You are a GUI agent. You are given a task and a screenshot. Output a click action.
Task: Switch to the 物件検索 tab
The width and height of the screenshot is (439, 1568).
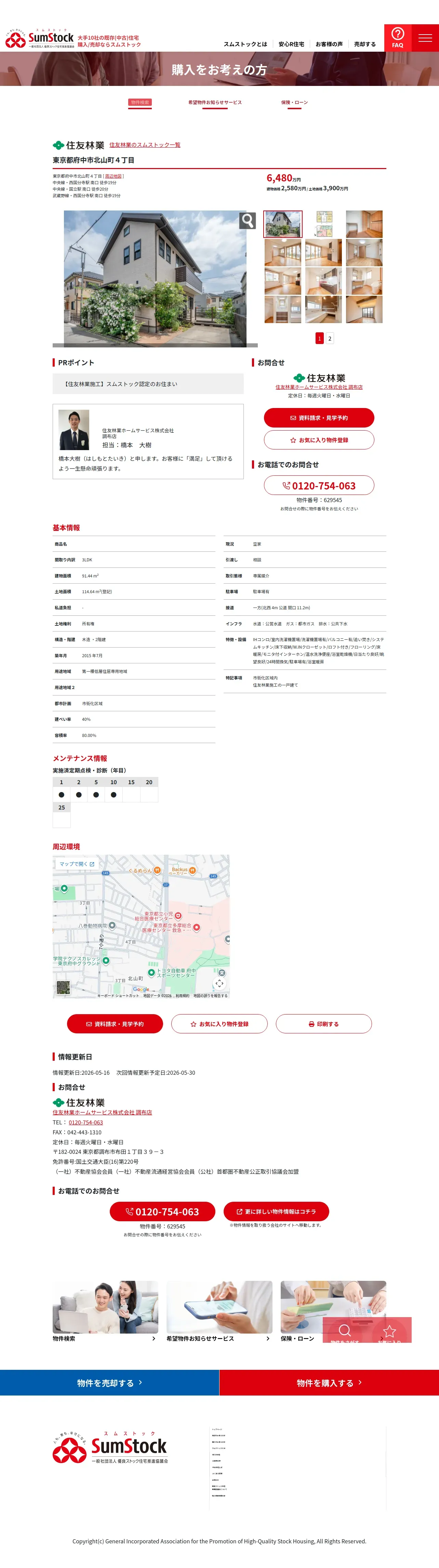point(140,102)
